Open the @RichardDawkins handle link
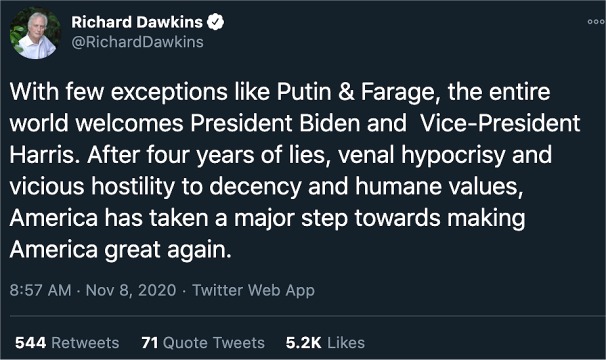606x360 pixels. point(137,42)
